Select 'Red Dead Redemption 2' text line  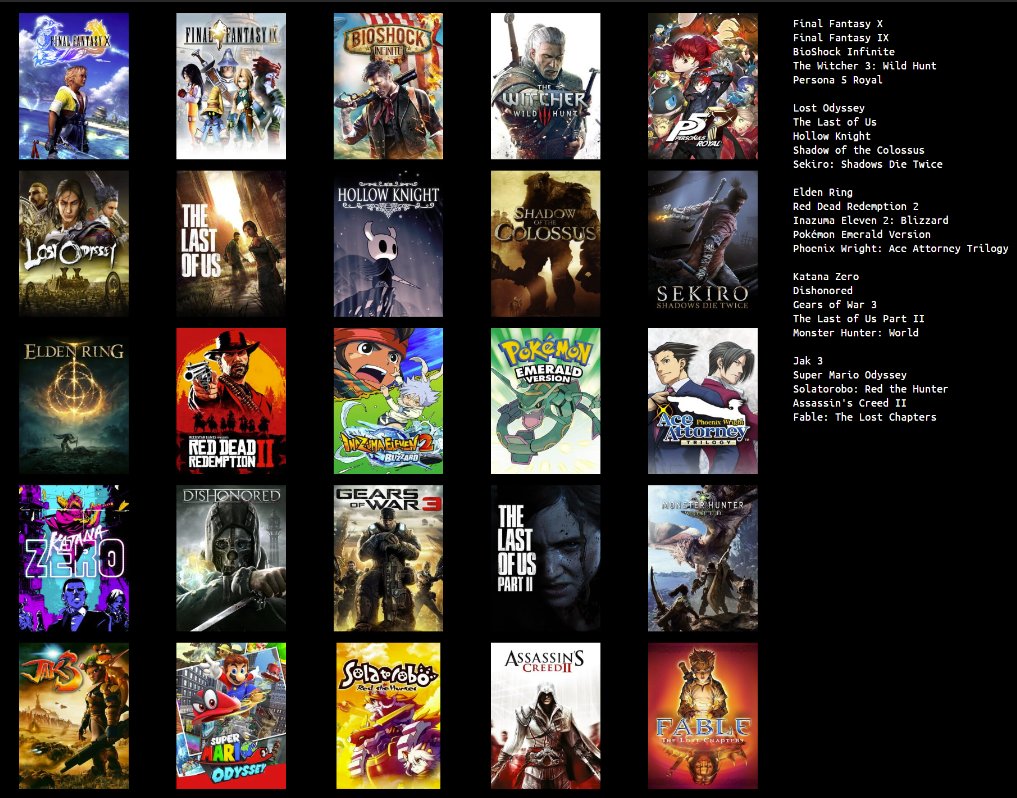click(855, 206)
